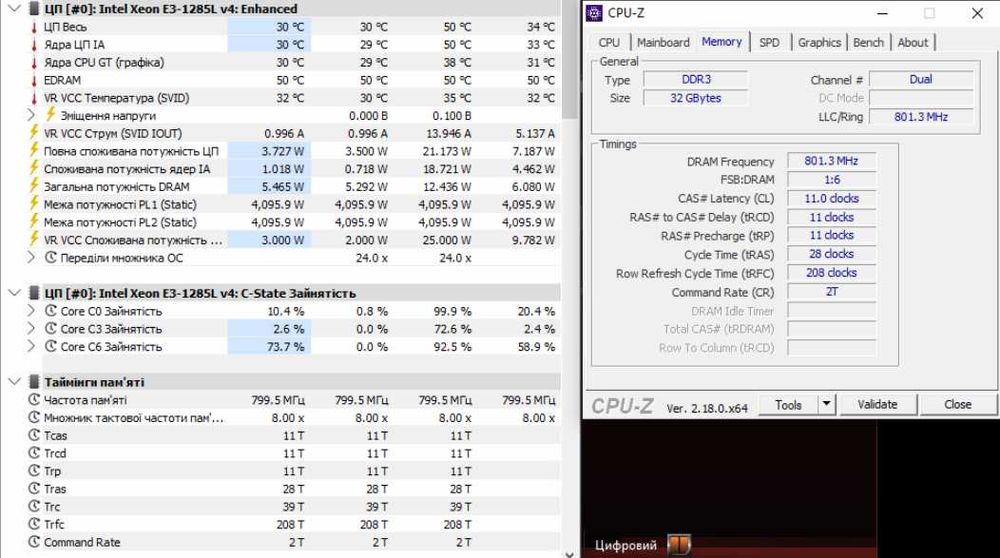This screenshot has width=1000, height=558.
Task: Click the memory Type field 'DDR3'
Action: 696,80
